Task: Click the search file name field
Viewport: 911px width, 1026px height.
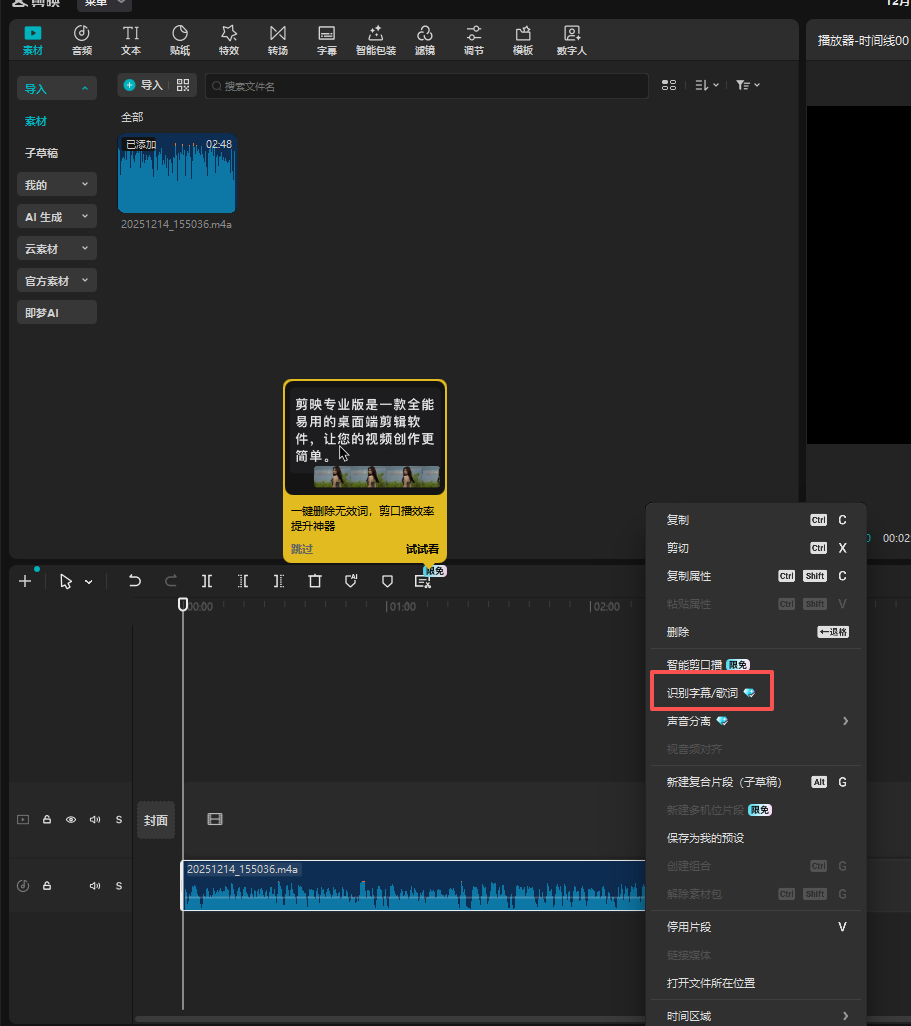Action: click(x=427, y=86)
